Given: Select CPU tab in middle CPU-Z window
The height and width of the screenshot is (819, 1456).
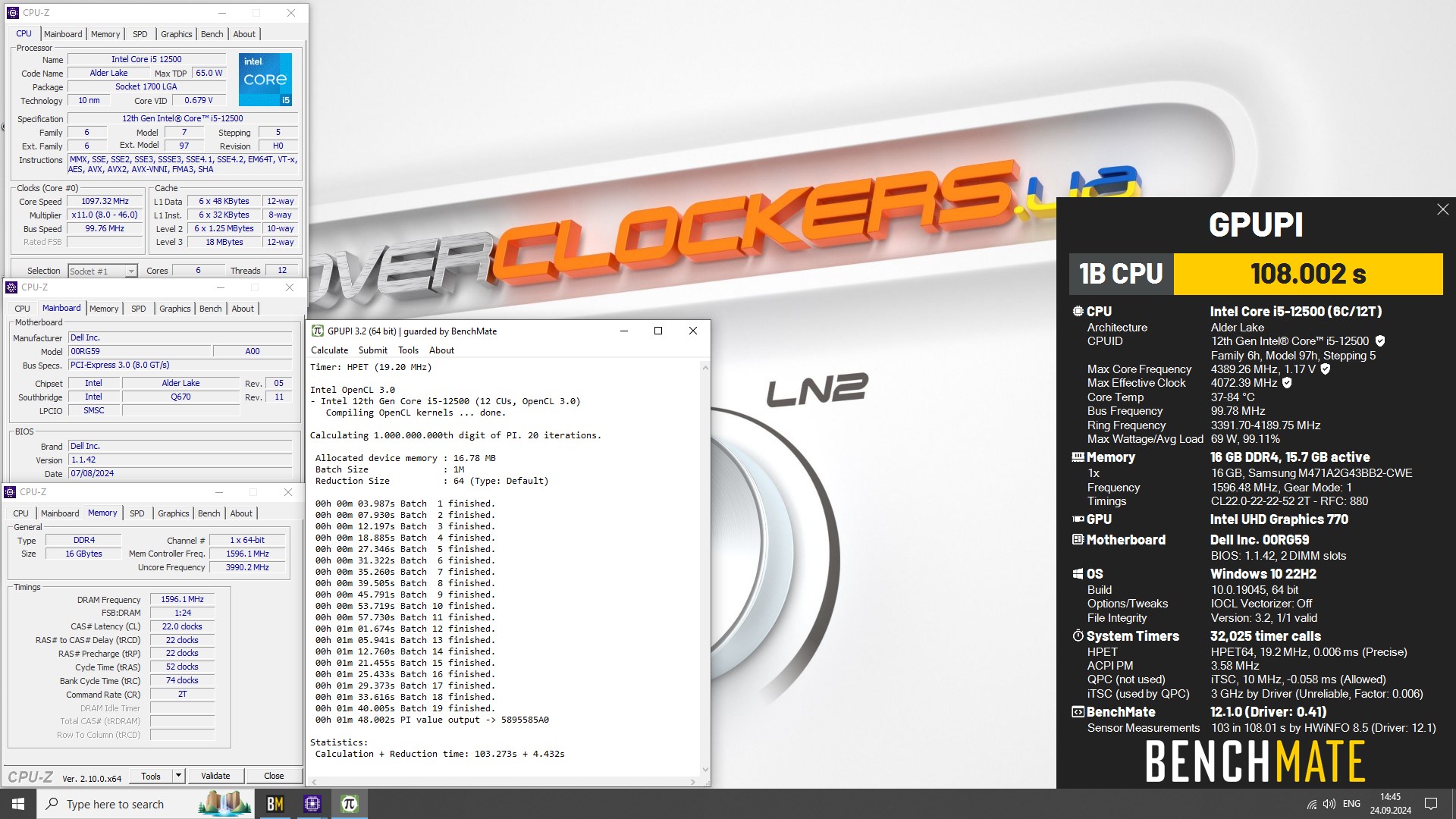Looking at the screenshot, I should point(22,309).
